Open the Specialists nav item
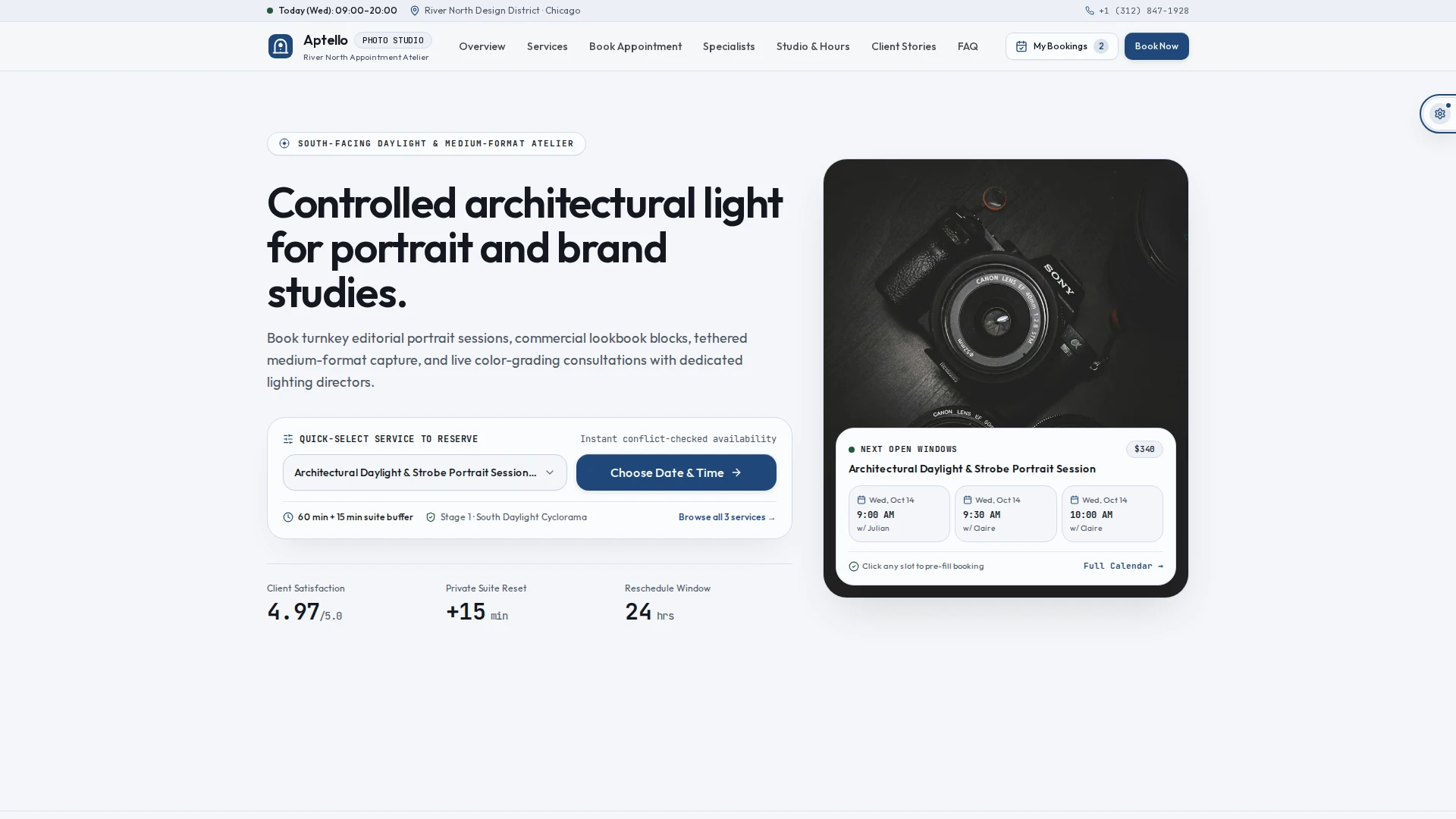Viewport: 1456px width, 819px height. pos(729,46)
